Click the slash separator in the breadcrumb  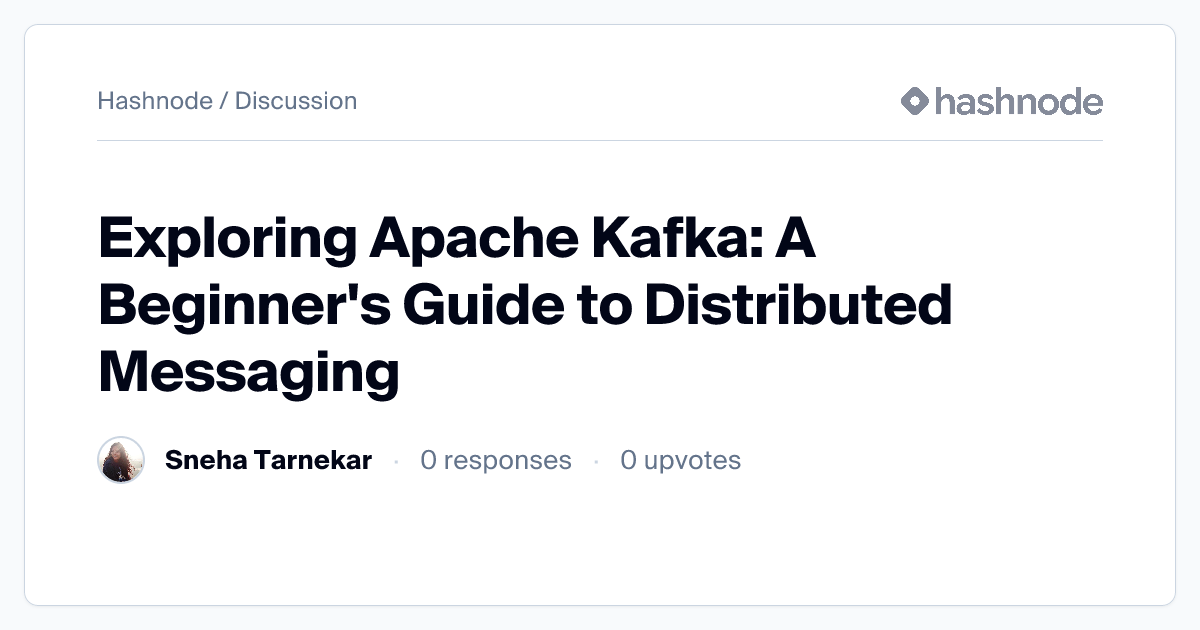coord(224,101)
